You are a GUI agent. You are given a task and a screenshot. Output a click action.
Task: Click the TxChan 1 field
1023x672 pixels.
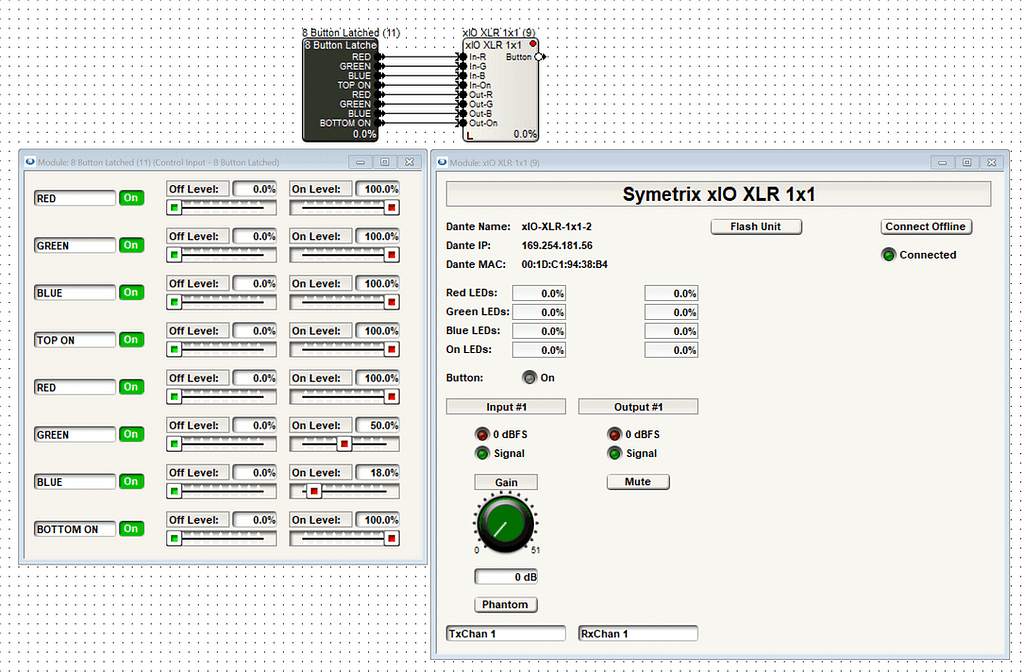pos(506,634)
